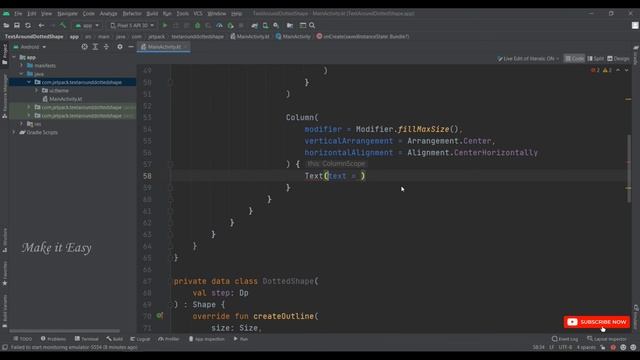Open the Profiler tool window button

coord(169,339)
